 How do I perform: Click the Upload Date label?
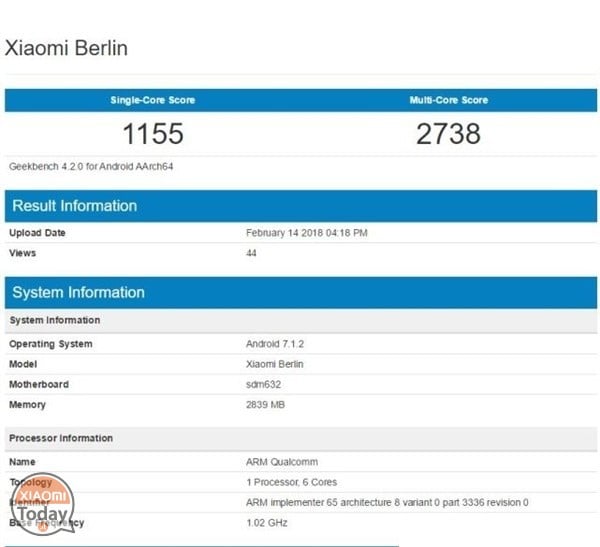[37, 233]
